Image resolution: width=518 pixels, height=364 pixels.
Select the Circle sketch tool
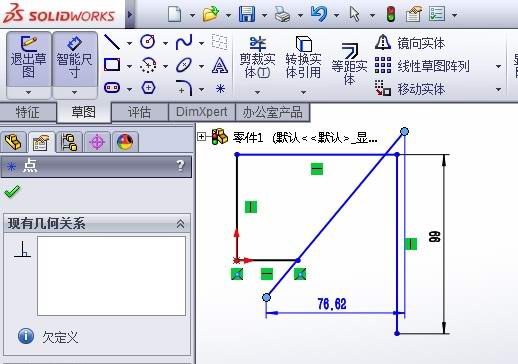tap(148, 42)
